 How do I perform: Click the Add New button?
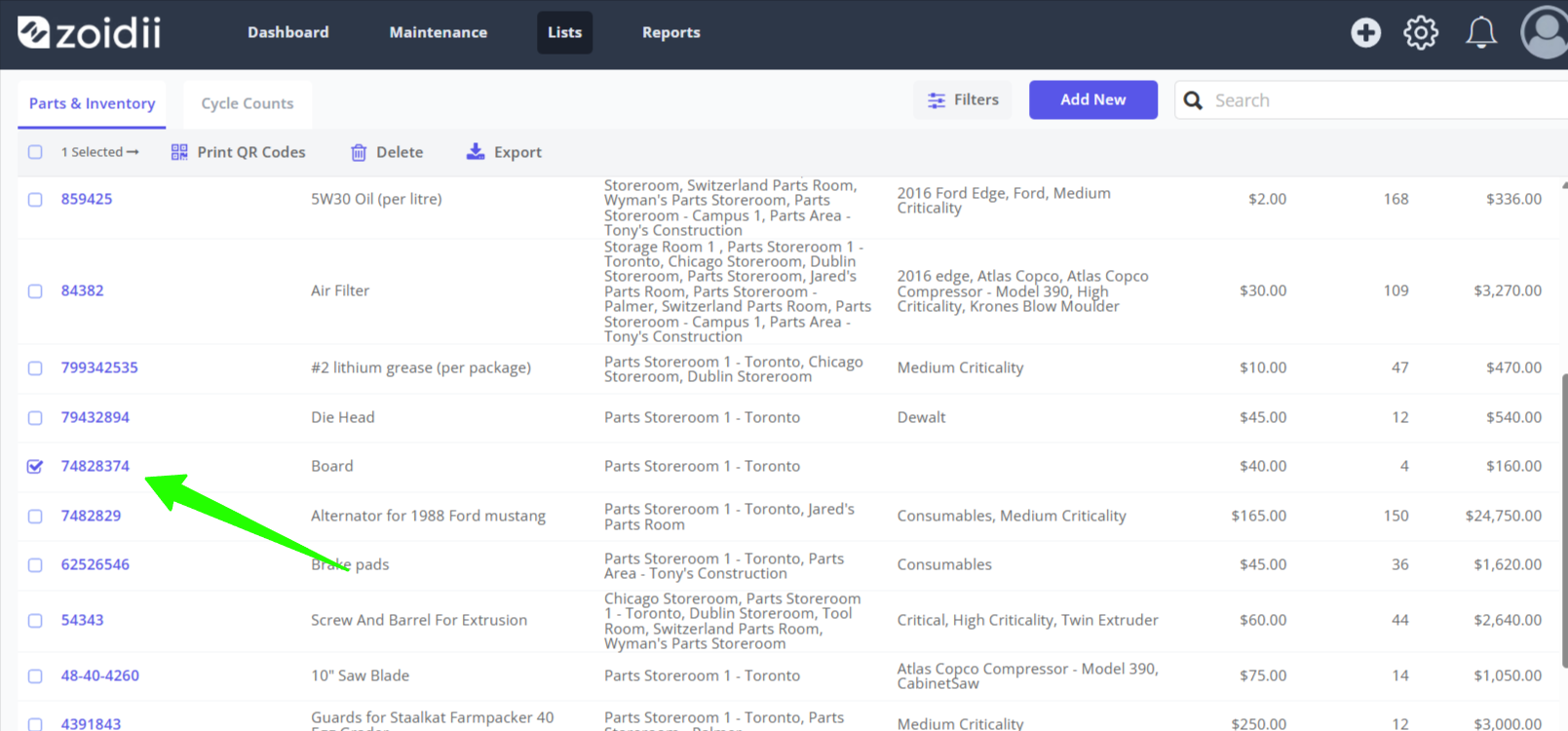pos(1093,99)
